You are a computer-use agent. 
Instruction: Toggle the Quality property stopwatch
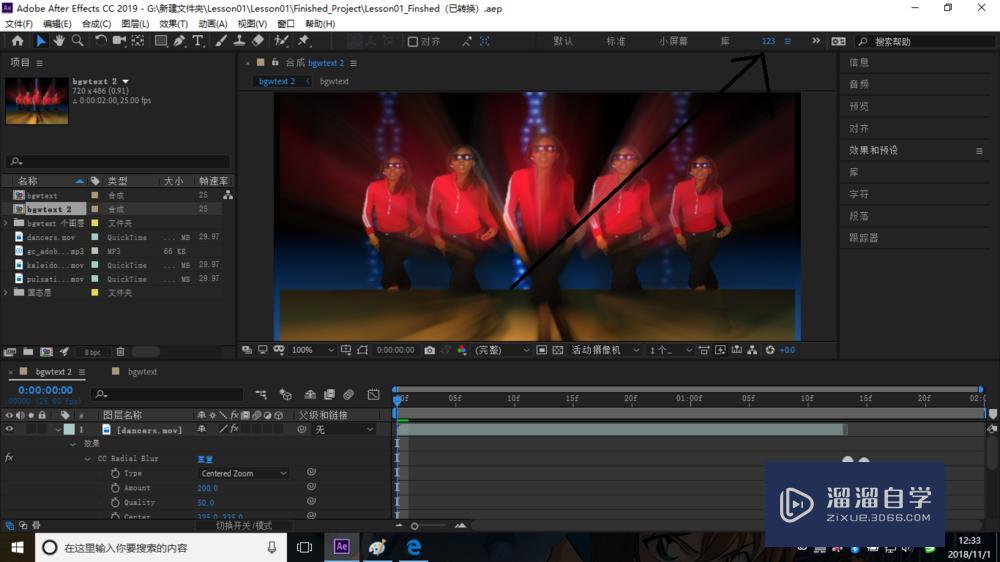115,503
